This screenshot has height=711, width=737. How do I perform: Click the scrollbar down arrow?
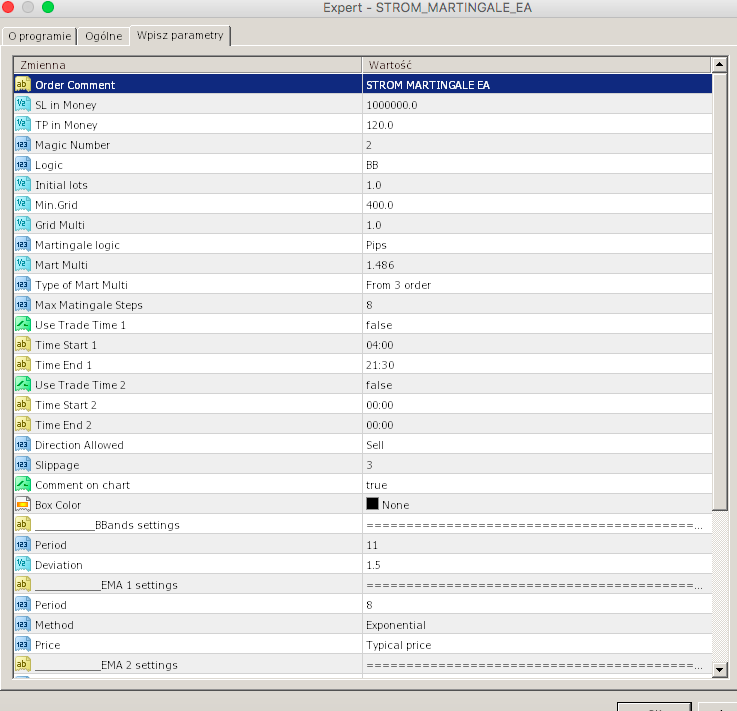coord(719,670)
